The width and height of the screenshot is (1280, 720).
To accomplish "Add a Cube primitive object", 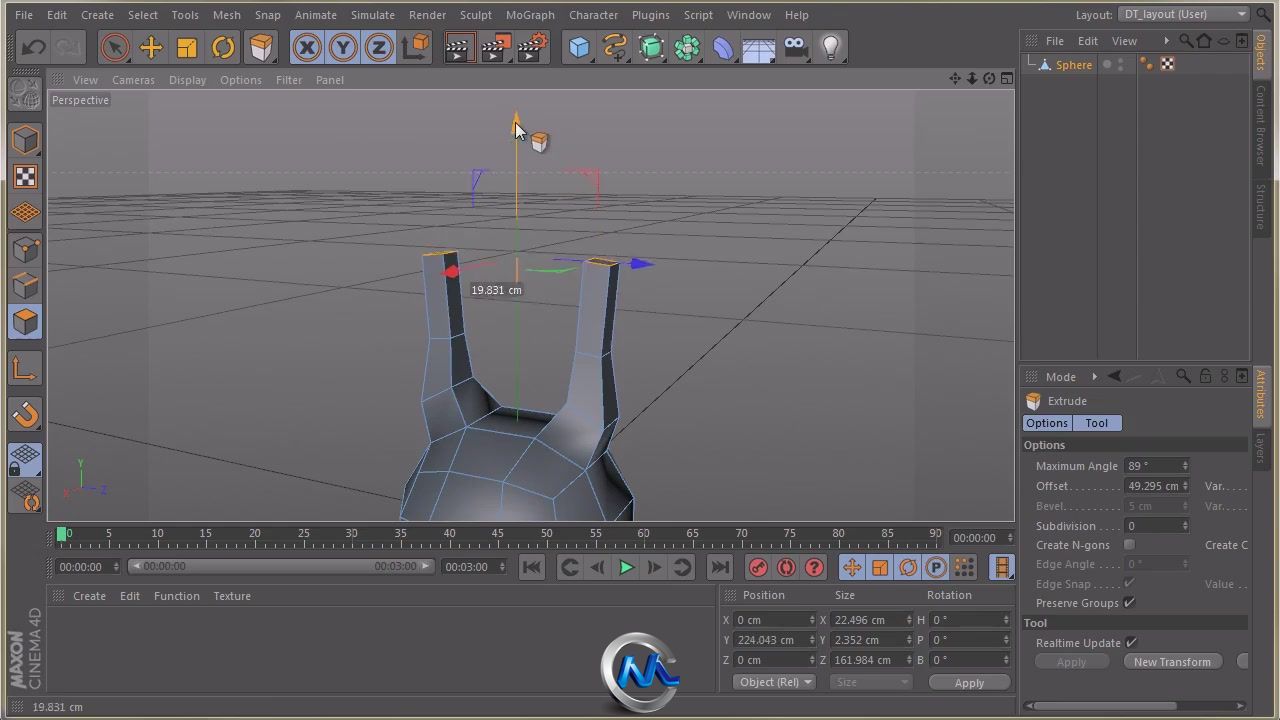I will pyautogui.click(x=579, y=47).
